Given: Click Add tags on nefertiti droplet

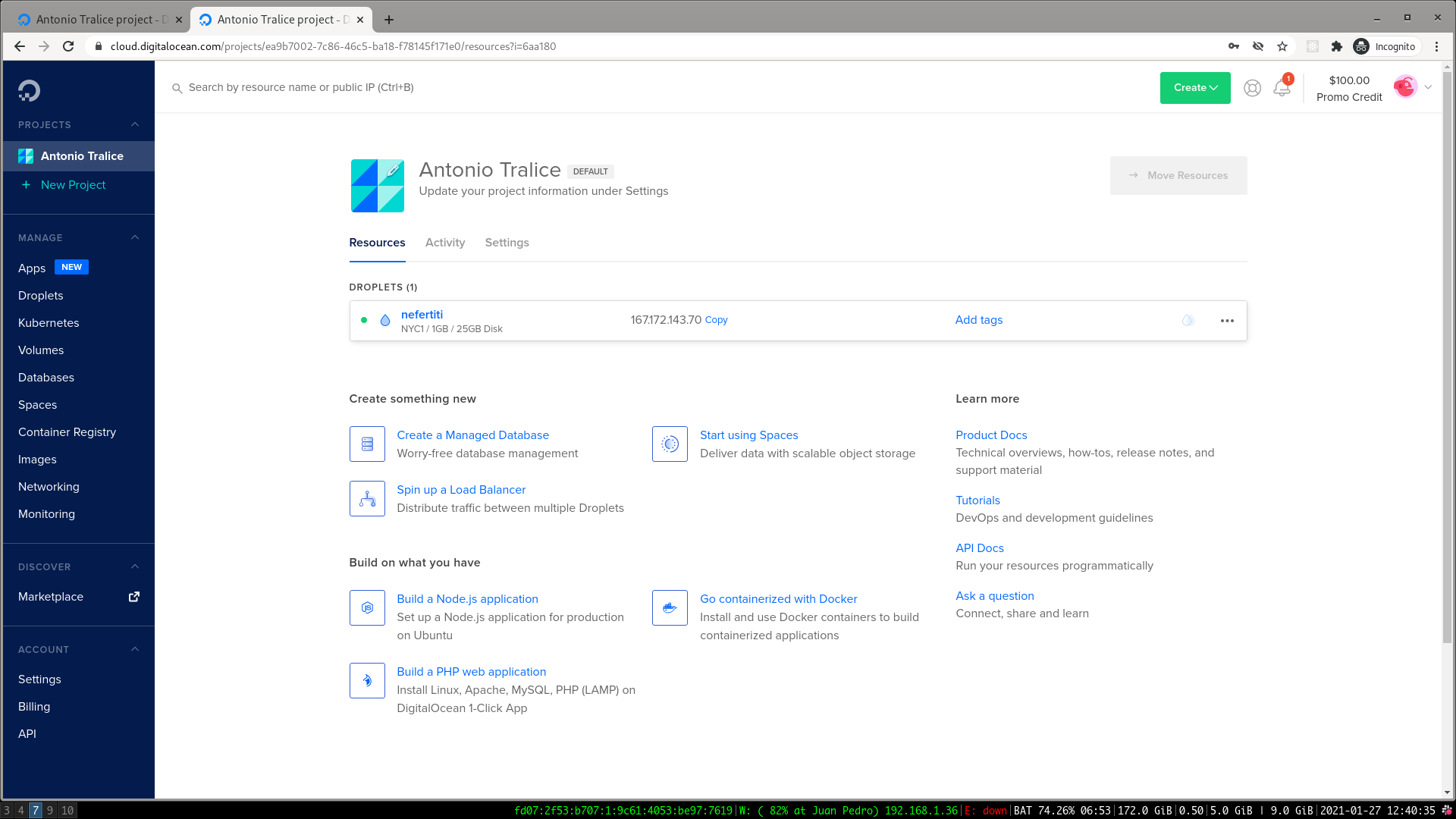Looking at the screenshot, I should [x=978, y=320].
